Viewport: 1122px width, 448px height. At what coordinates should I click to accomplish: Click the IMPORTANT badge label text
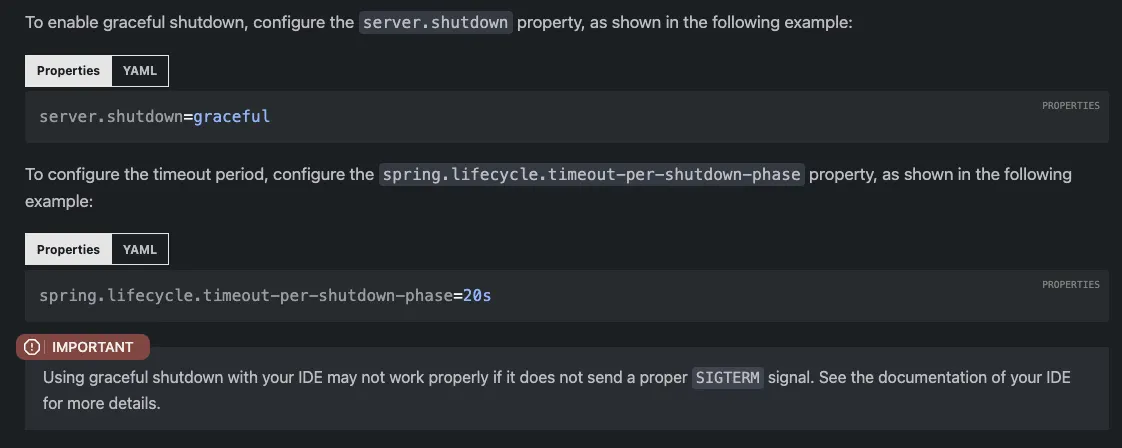(92, 347)
